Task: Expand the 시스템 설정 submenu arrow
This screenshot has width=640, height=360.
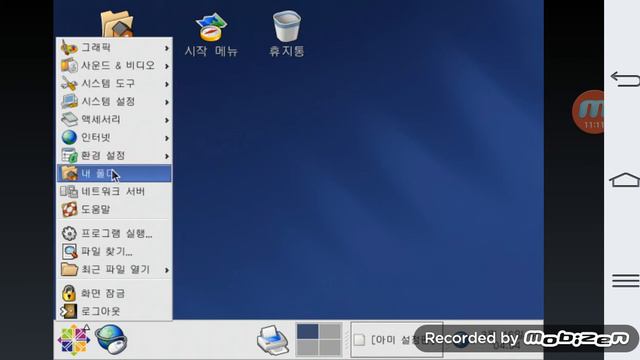Action: coord(167,102)
